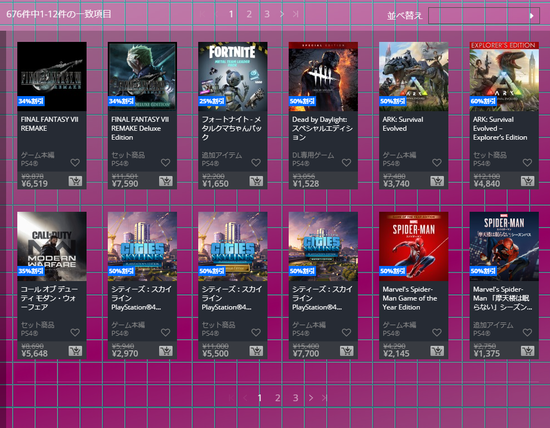Toggle heart on Cities Skylines ¥7,700 card

347,332
